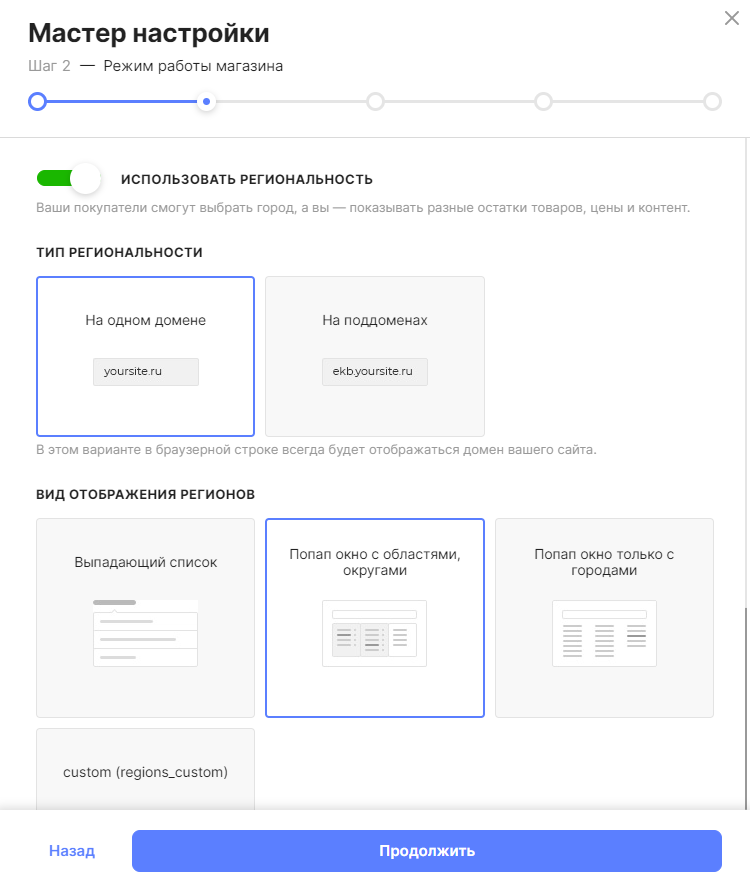Choose popup window with regions and districts
Screen dimensions: 750x886
tap(375, 618)
